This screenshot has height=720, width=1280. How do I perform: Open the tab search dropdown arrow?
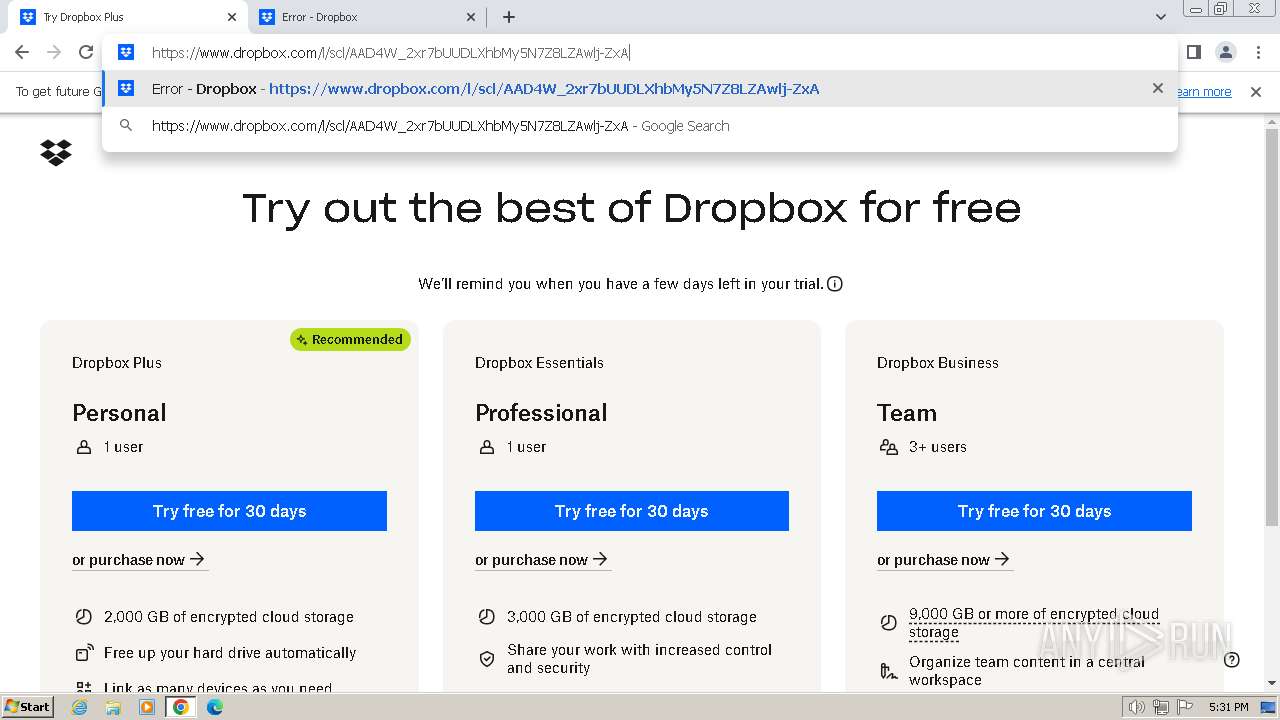(x=1160, y=17)
